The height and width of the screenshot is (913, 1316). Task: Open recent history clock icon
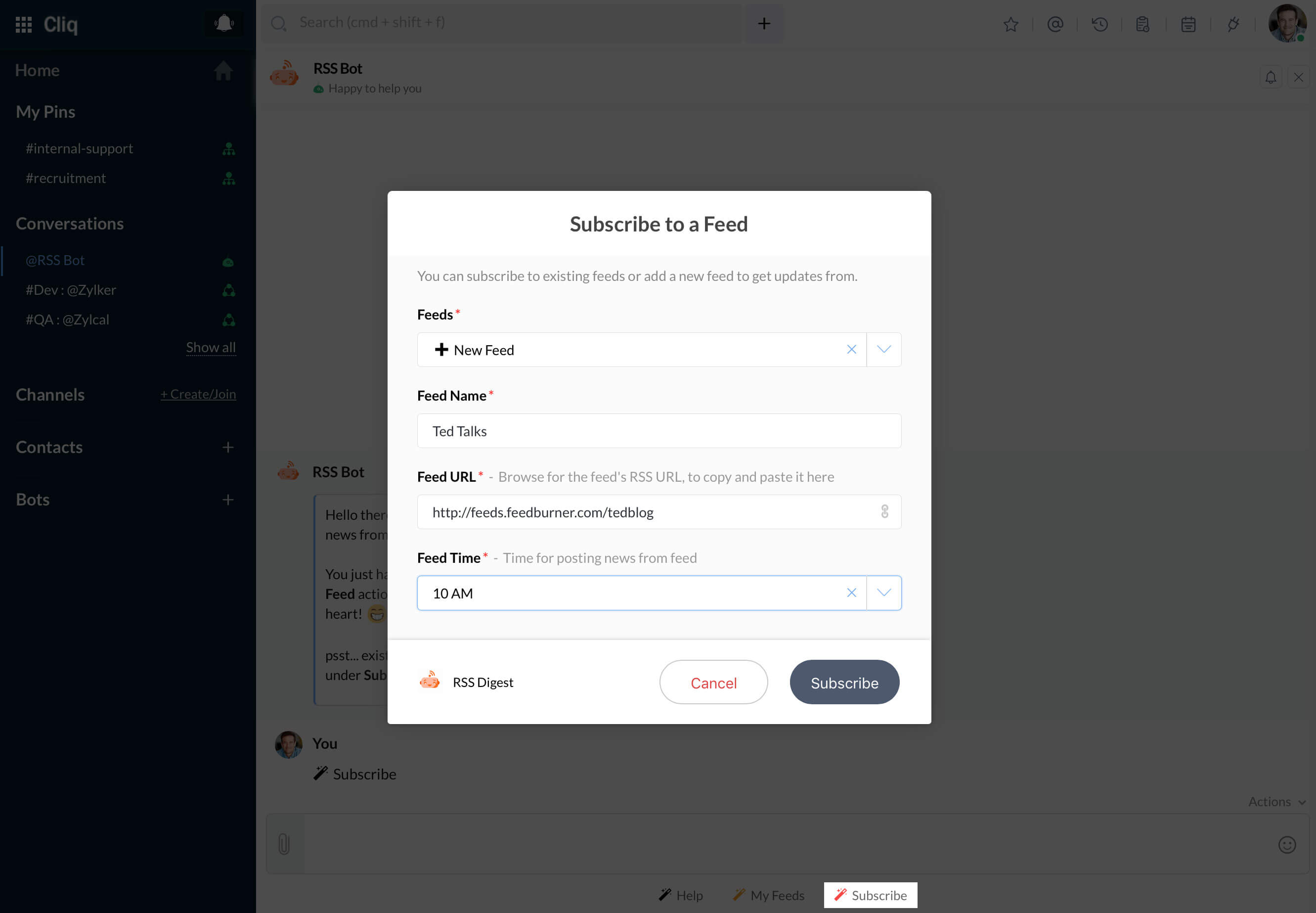click(1099, 25)
